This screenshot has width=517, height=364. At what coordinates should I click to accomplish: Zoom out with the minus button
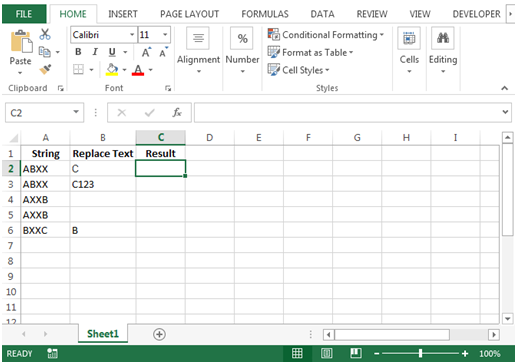coord(376,353)
